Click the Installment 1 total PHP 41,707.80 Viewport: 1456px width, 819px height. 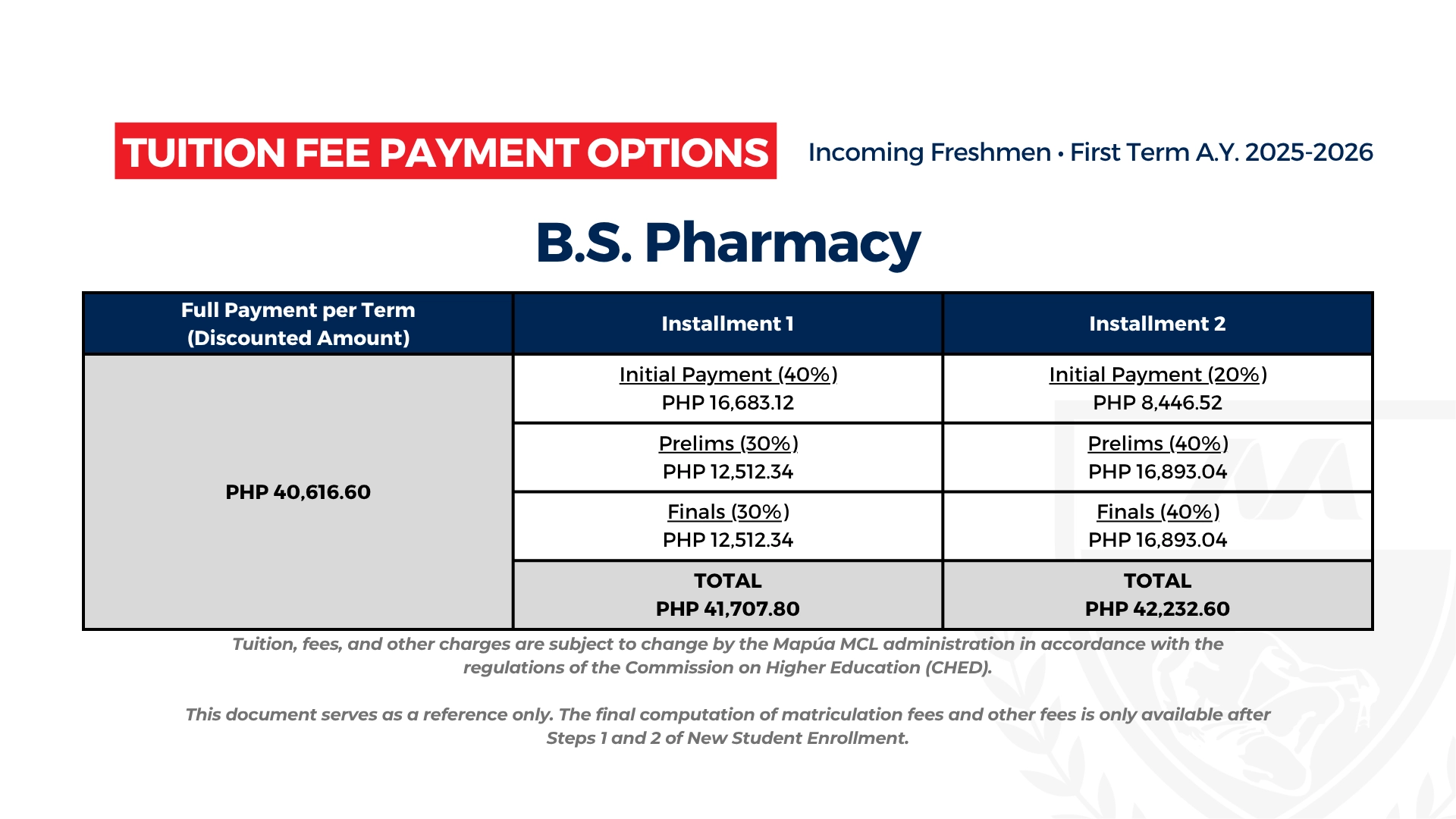coord(728,609)
